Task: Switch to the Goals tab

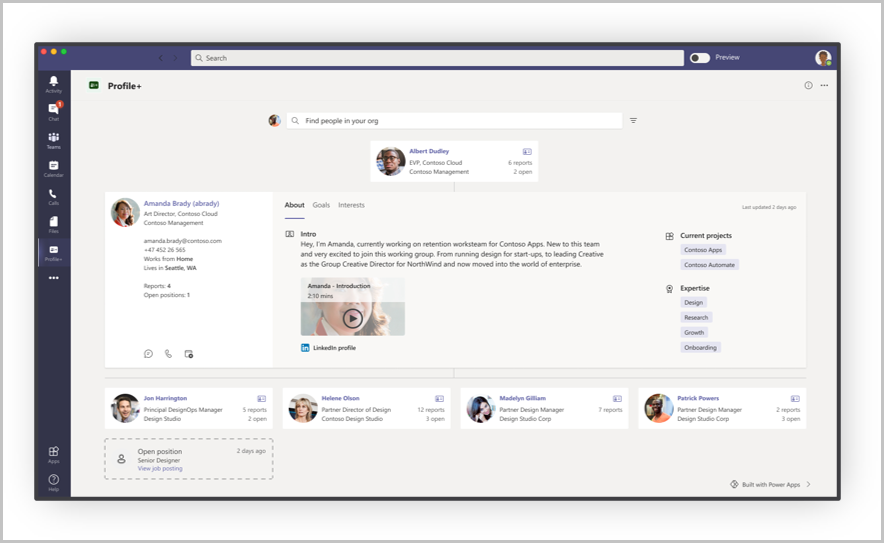Action: 321,205
